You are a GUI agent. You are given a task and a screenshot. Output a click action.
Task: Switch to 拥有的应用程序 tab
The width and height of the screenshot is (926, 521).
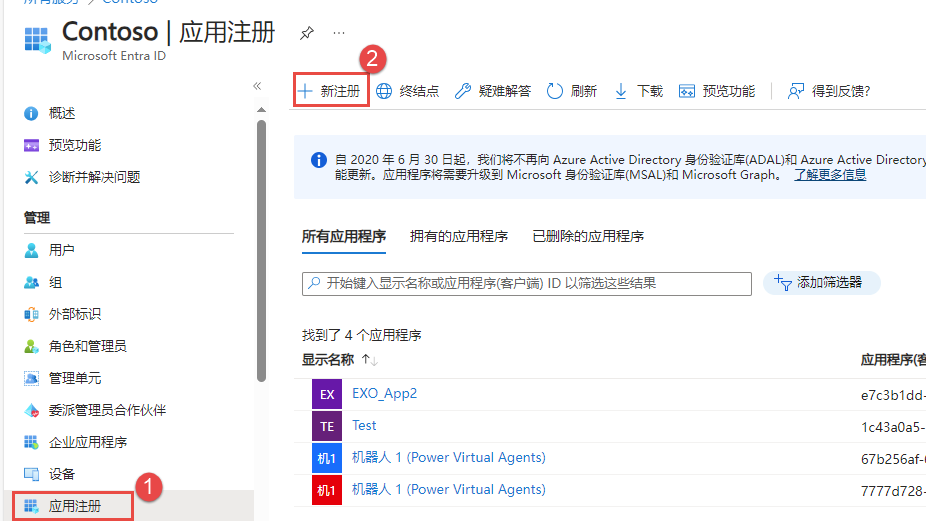[x=459, y=236]
